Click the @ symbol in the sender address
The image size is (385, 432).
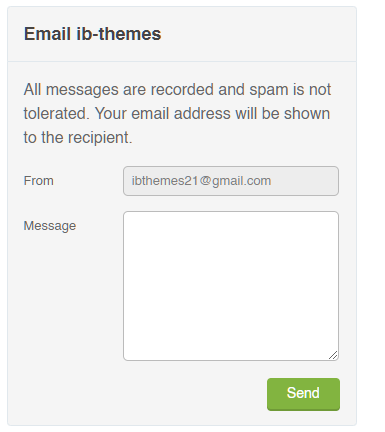pos(206,181)
